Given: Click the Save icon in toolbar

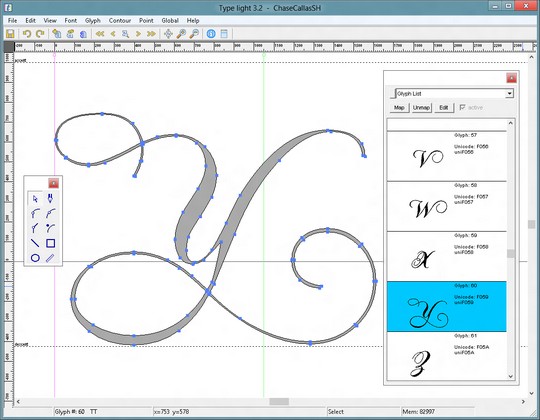Looking at the screenshot, I should [10, 34].
